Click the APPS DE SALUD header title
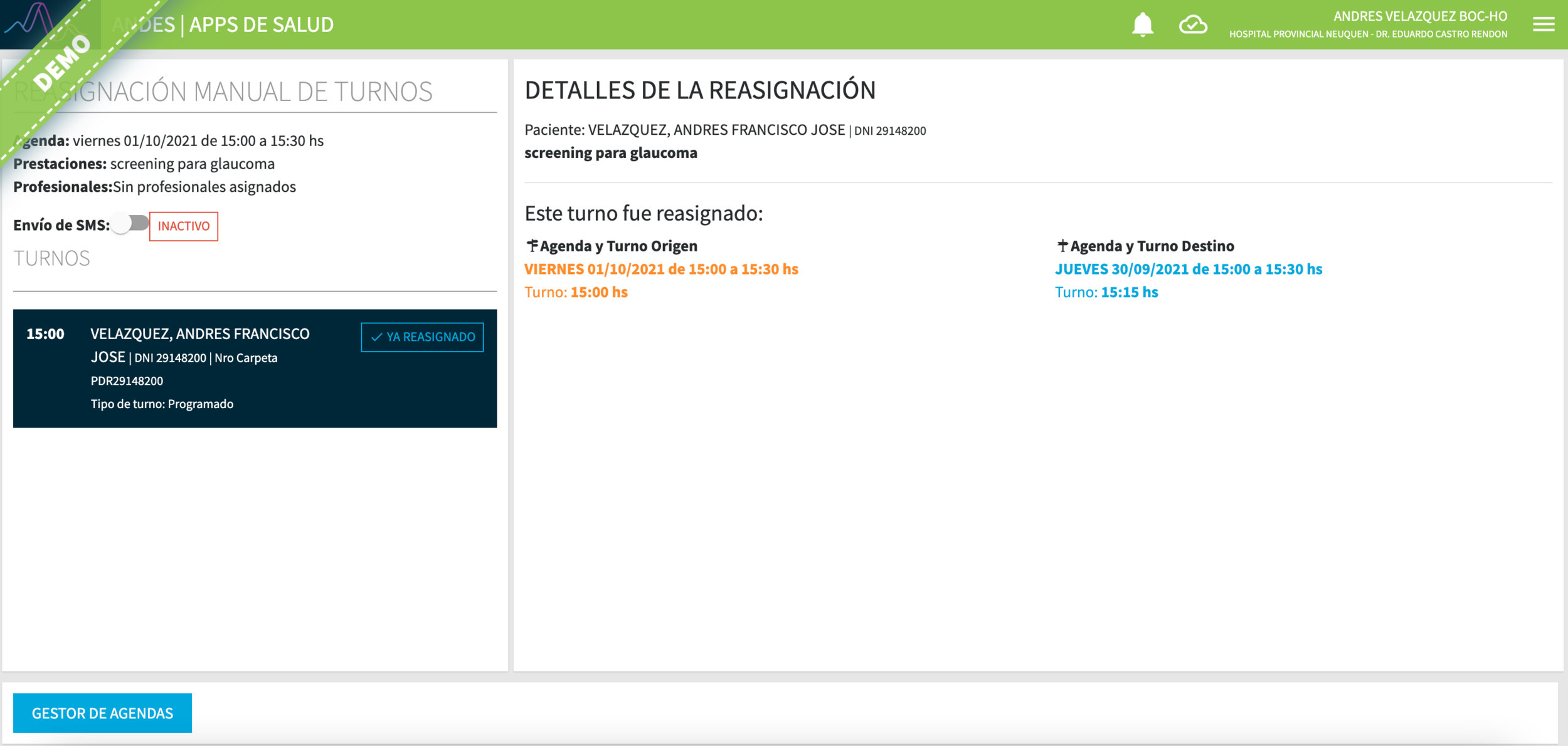The width and height of the screenshot is (1568, 746). coord(261,25)
